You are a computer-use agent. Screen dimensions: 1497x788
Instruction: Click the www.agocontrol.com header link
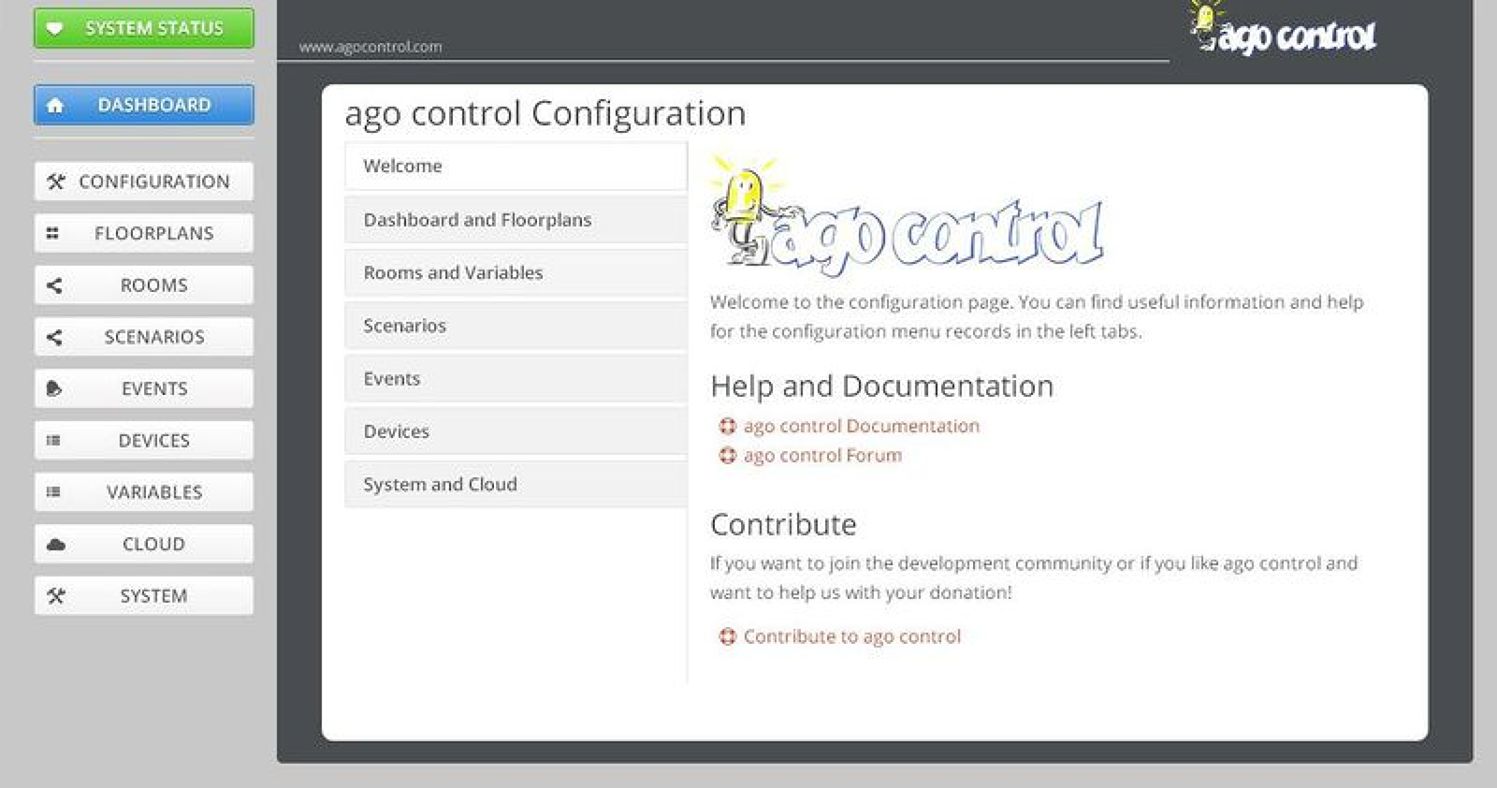pos(370,47)
